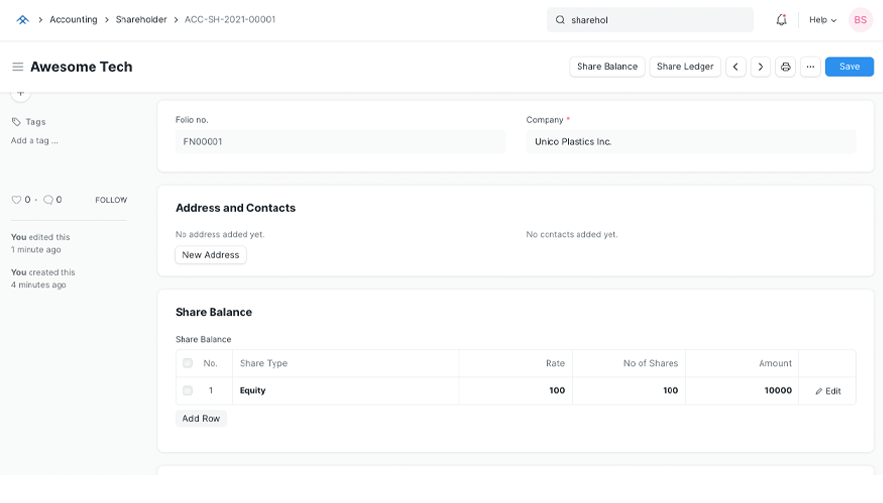
Task: Go to next shareholder record arrow
Action: click(760, 67)
